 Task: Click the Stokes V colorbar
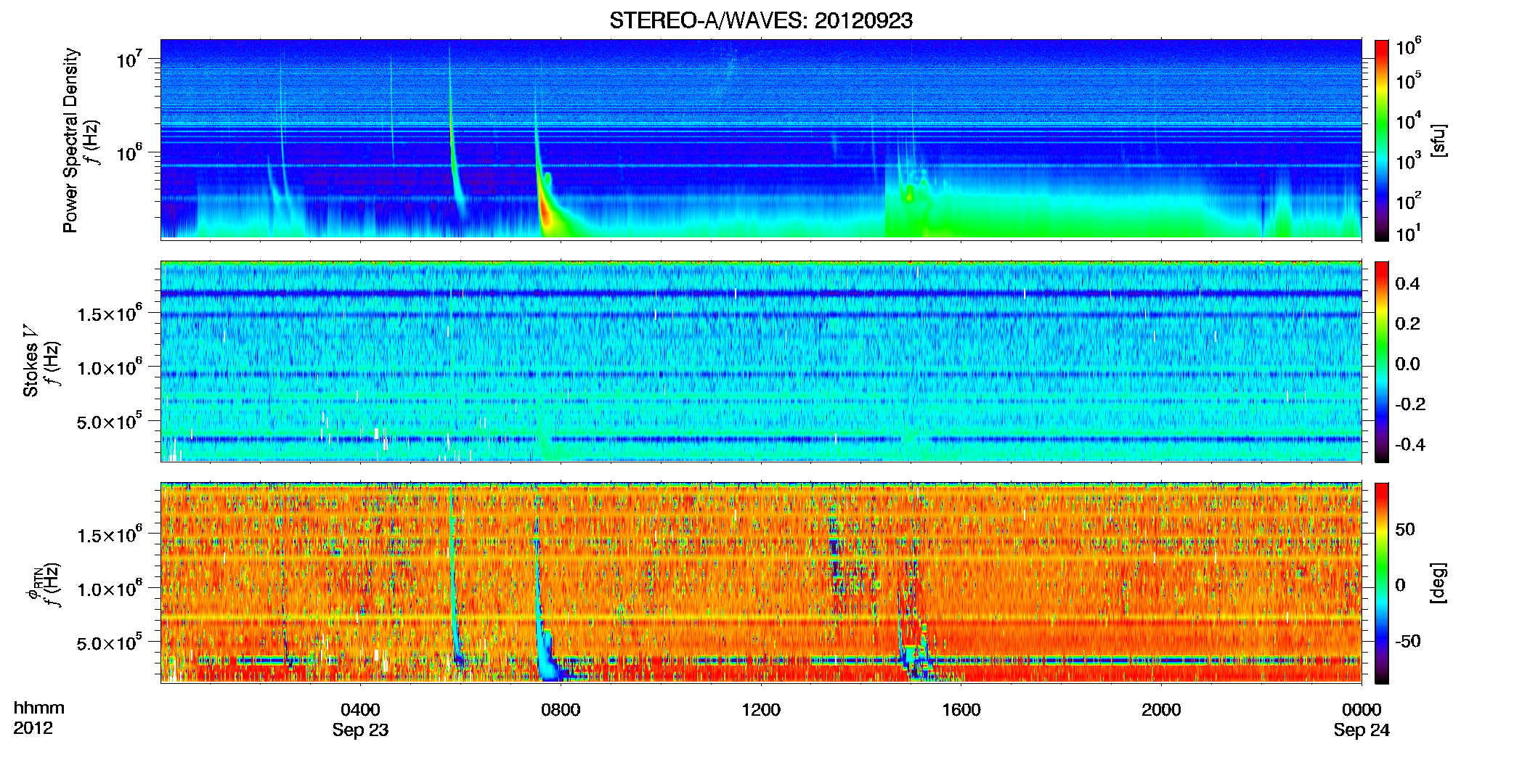coord(1382,362)
